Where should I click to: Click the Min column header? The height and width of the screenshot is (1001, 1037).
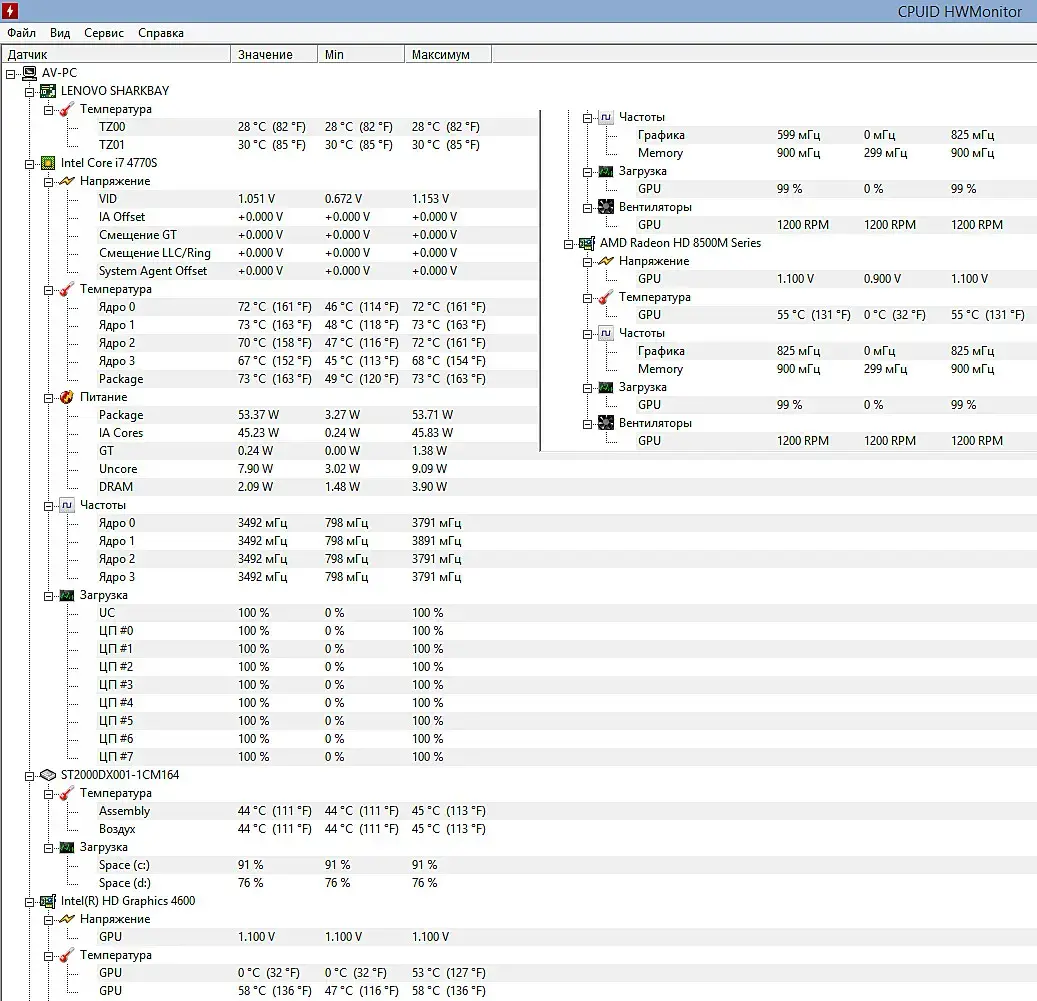(360, 54)
